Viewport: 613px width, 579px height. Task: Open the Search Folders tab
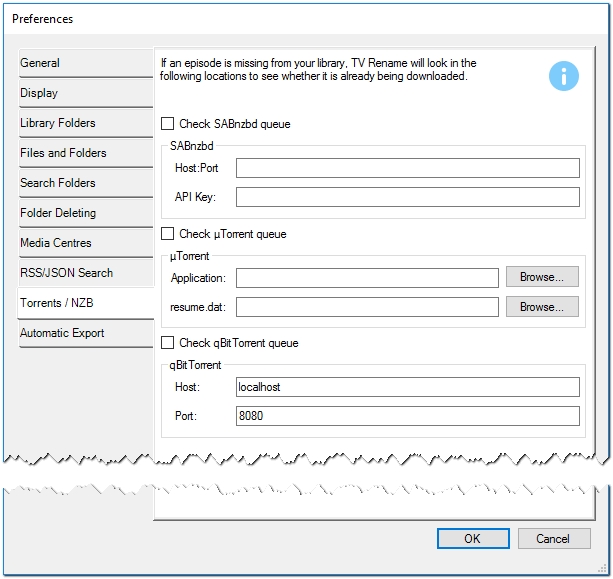click(85, 183)
